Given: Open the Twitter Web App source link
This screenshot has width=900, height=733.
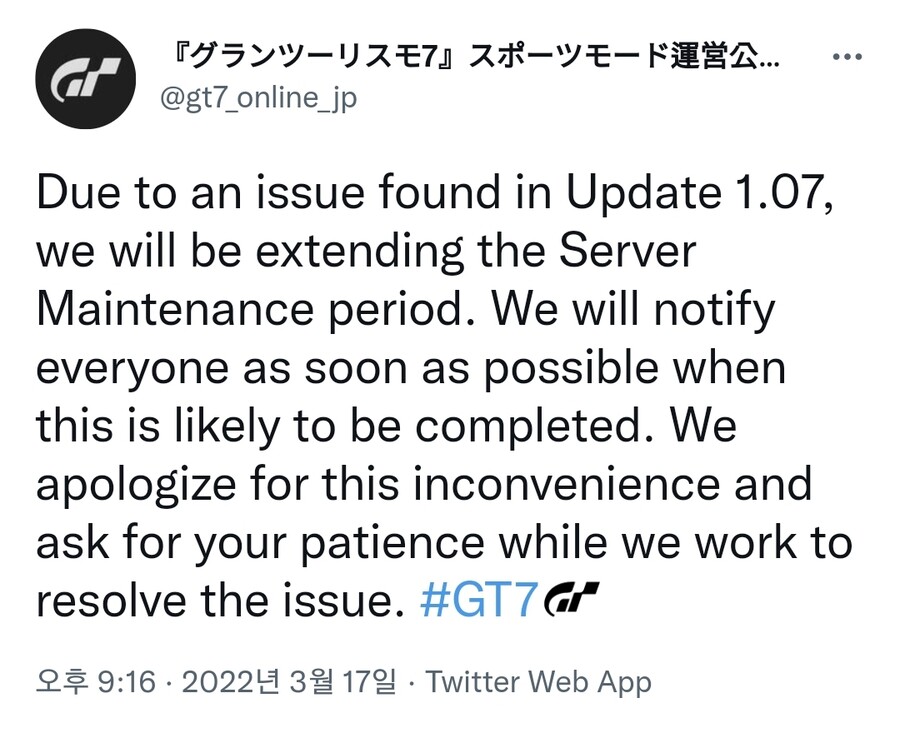Looking at the screenshot, I should click(539, 682).
